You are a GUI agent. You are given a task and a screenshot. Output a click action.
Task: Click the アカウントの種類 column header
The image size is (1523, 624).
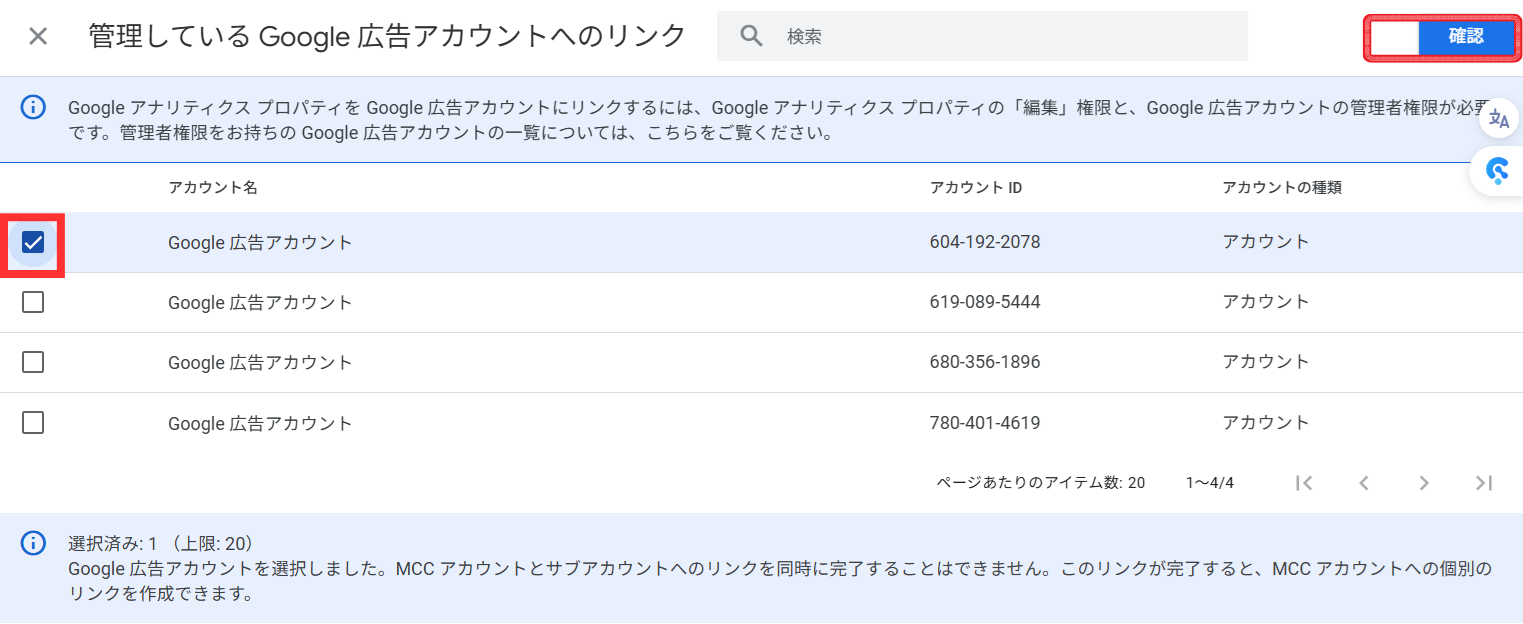1282,188
